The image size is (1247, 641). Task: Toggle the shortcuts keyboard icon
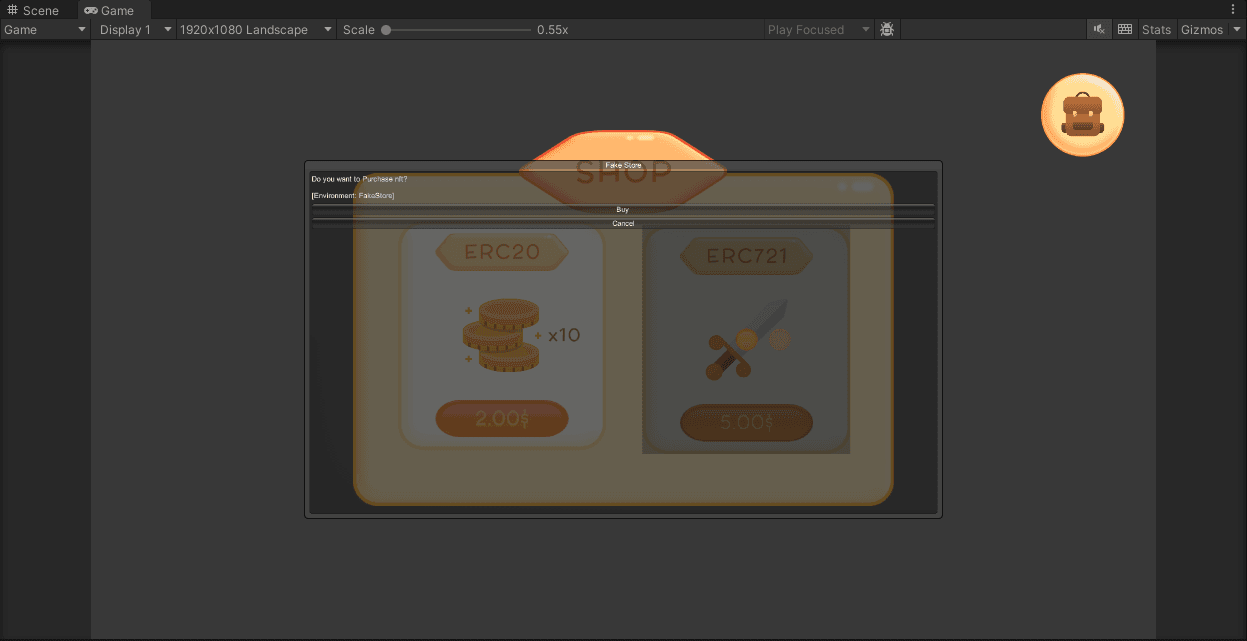tap(1125, 30)
